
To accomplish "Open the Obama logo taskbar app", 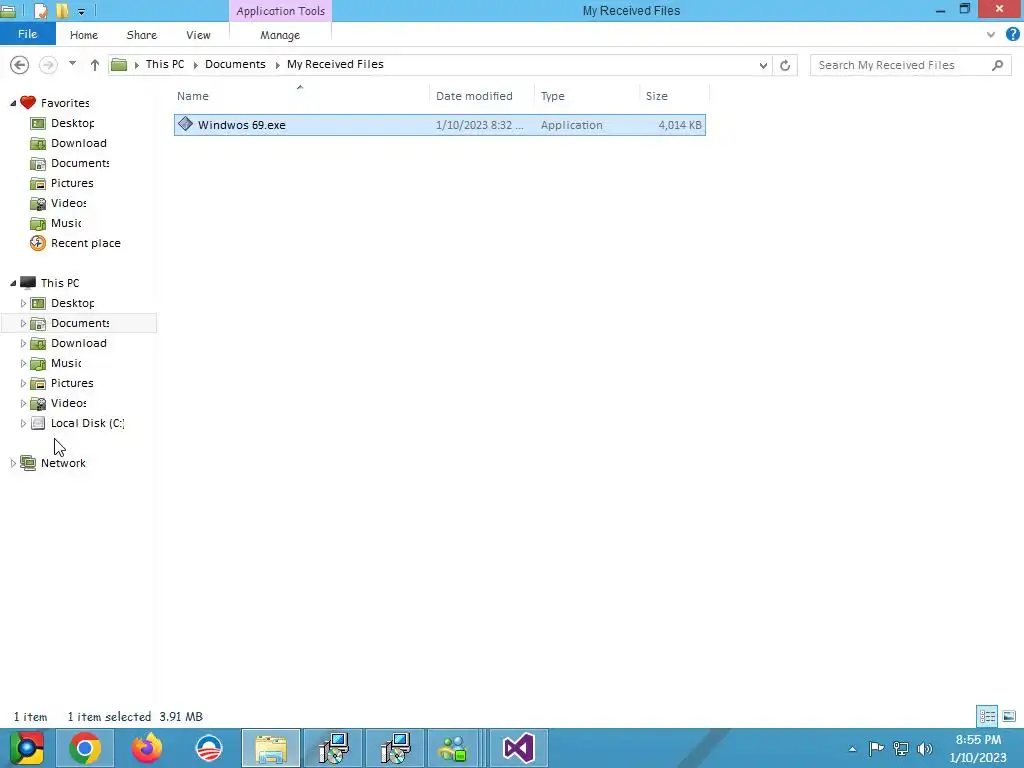I will pyautogui.click(x=209, y=748).
